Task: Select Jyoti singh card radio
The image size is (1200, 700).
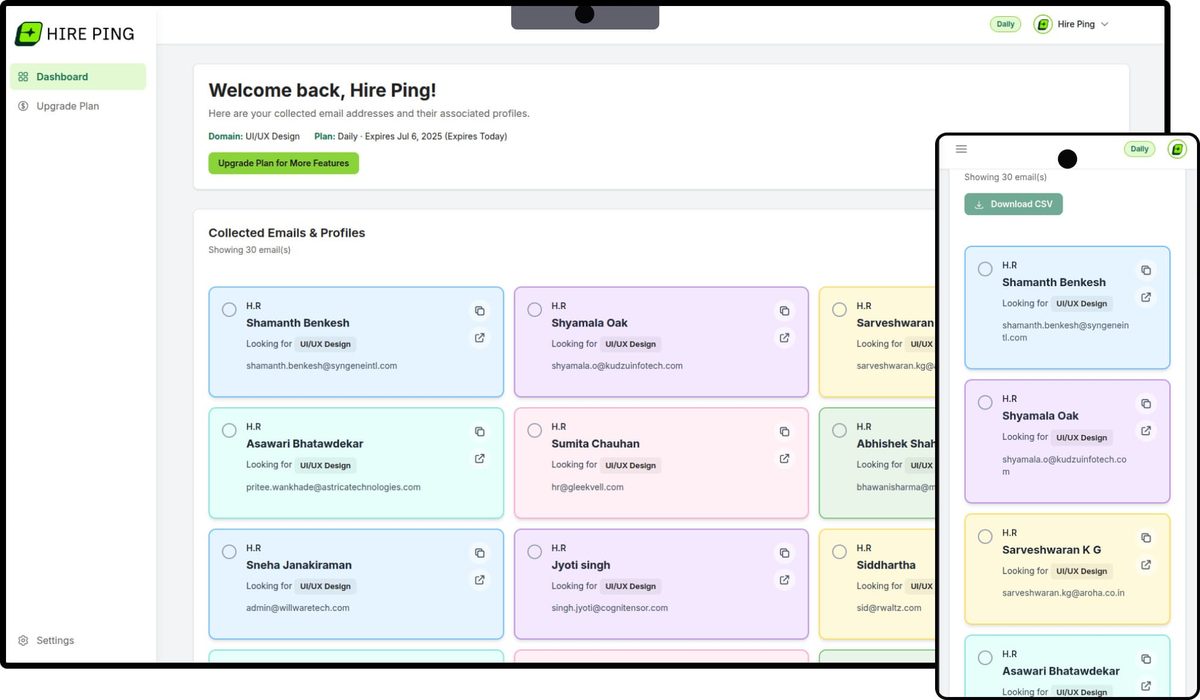Action: 534,552
